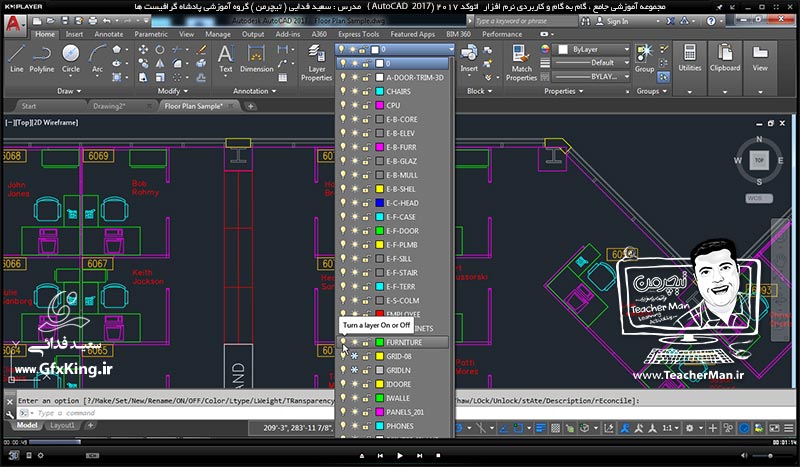Open the BYLAYER linetype dropdown

pos(593,77)
